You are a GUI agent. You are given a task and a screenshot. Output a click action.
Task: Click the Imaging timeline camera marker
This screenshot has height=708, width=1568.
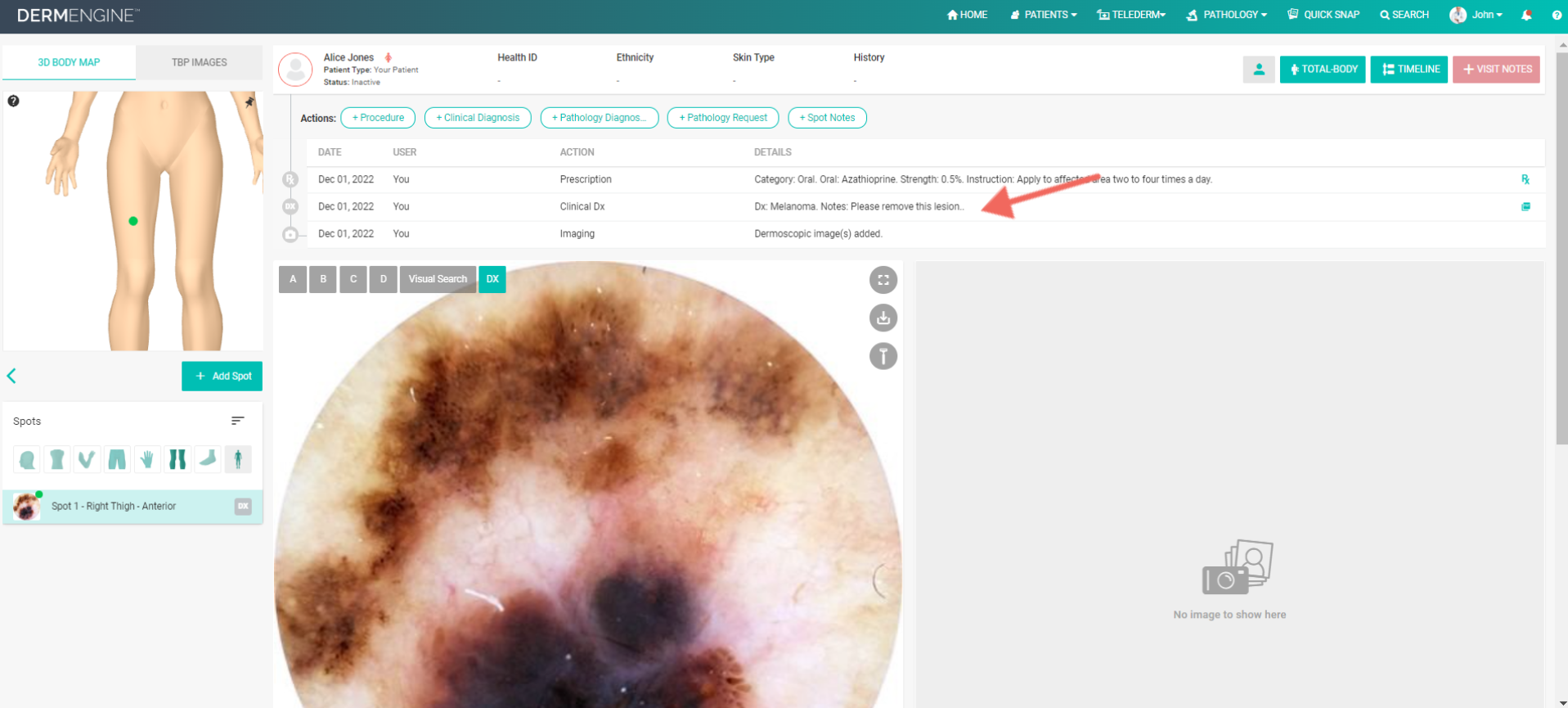point(290,235)
